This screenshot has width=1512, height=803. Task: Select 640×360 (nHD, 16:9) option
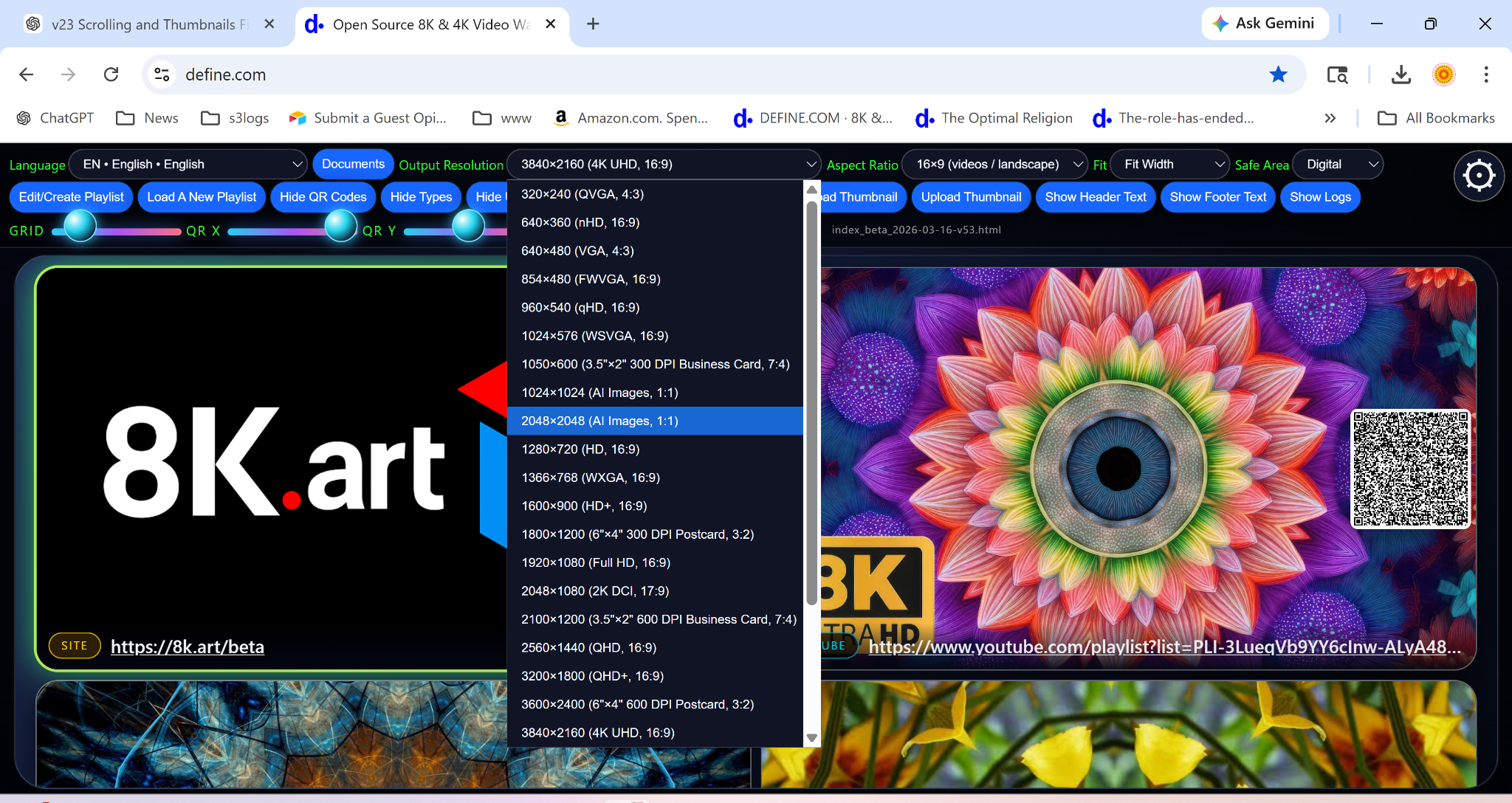coord(656,222)
